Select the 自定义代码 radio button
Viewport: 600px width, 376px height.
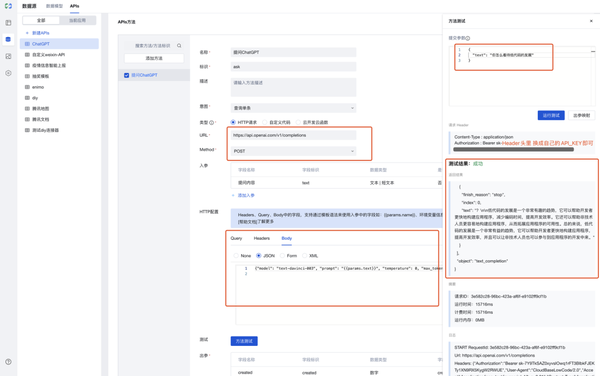tap(265, 122)
